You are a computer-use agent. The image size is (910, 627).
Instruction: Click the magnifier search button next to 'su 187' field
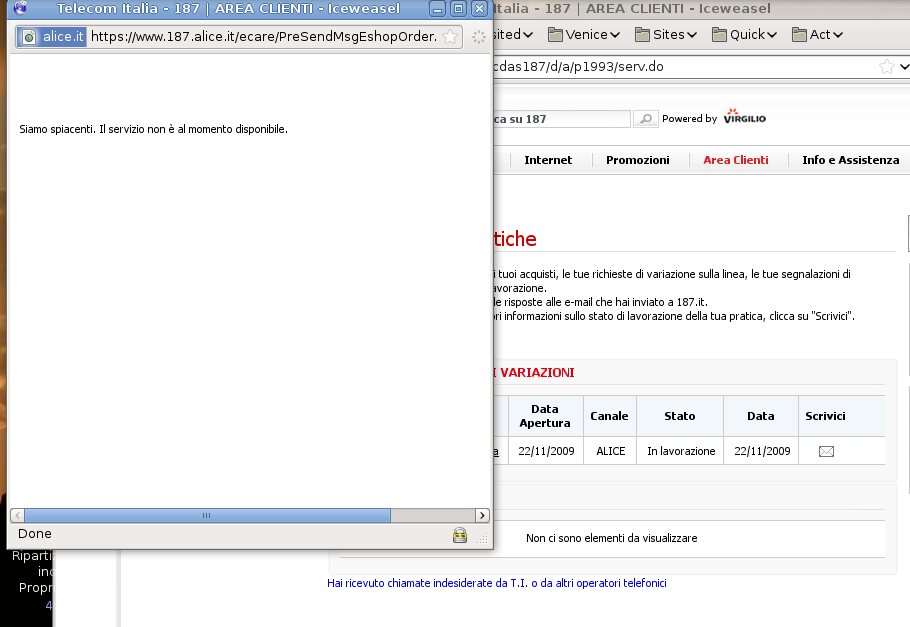pos(645,119)
